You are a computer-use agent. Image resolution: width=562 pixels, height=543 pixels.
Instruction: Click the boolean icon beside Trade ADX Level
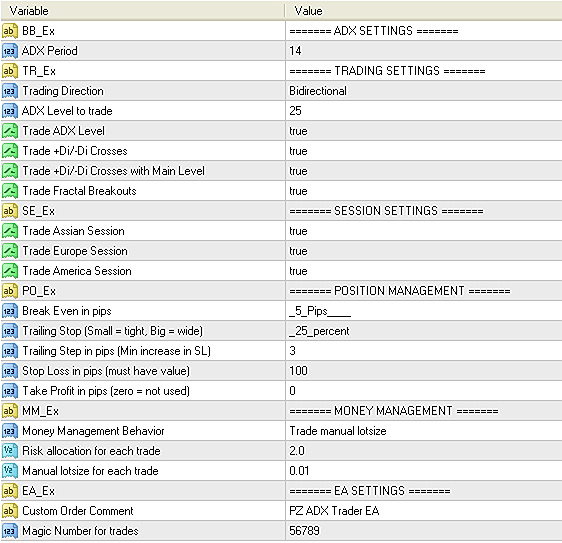pyautogui.click(x=10, y=131)
